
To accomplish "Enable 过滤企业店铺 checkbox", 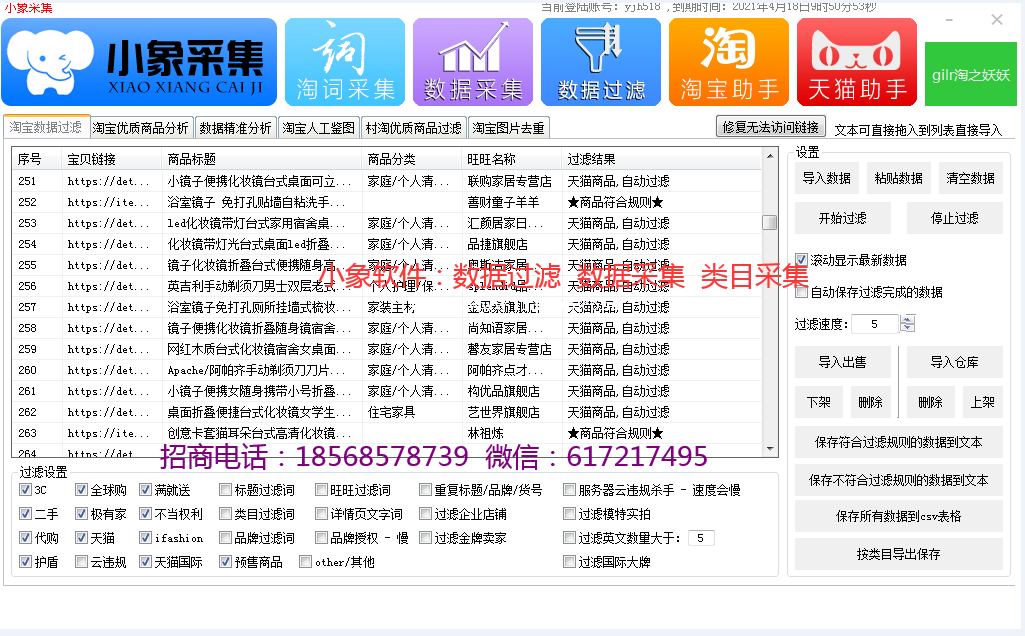I will coord(426,514).
